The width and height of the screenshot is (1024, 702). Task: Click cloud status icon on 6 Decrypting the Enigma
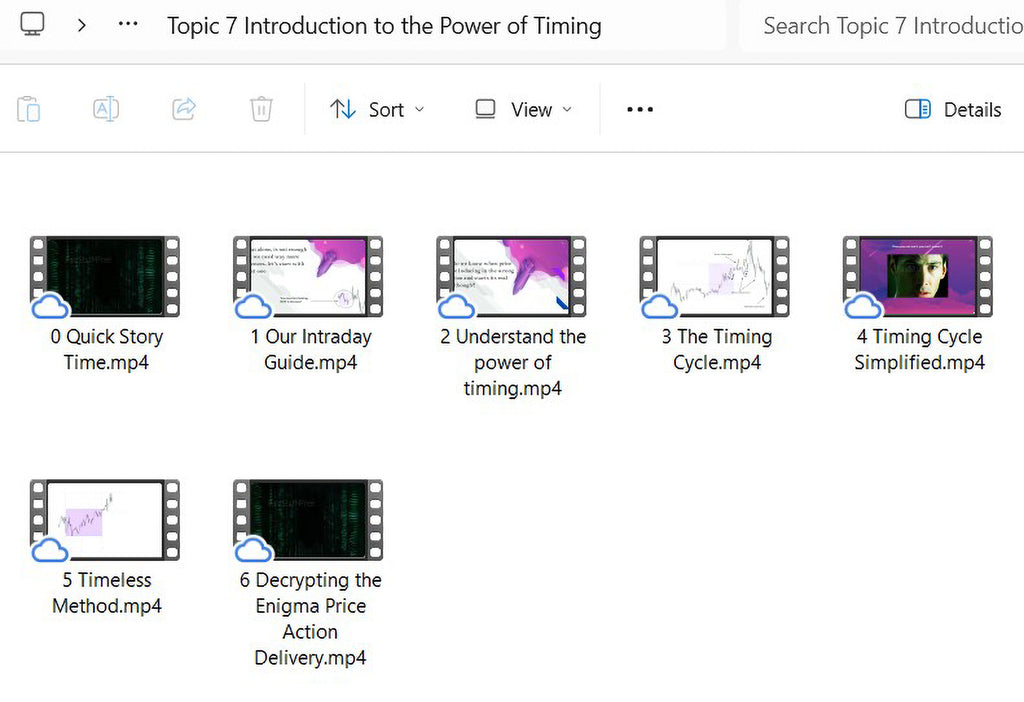253,549
